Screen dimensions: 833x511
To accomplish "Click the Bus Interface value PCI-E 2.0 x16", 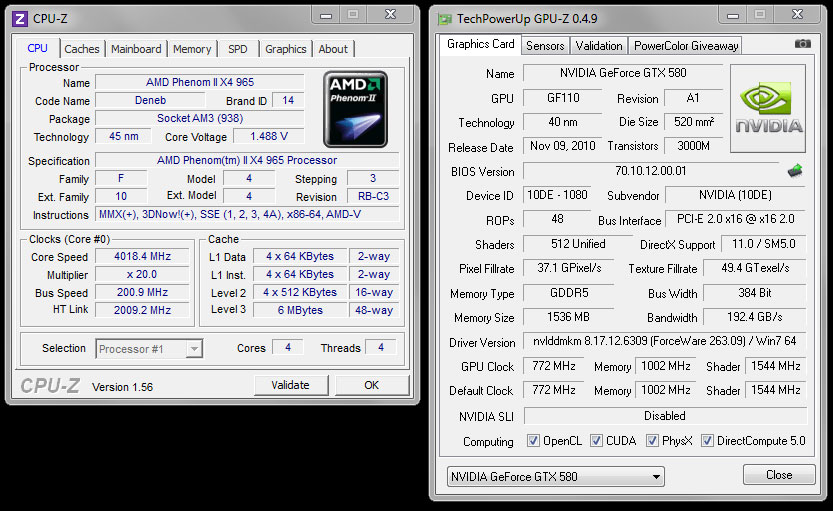I will point(736,219).
